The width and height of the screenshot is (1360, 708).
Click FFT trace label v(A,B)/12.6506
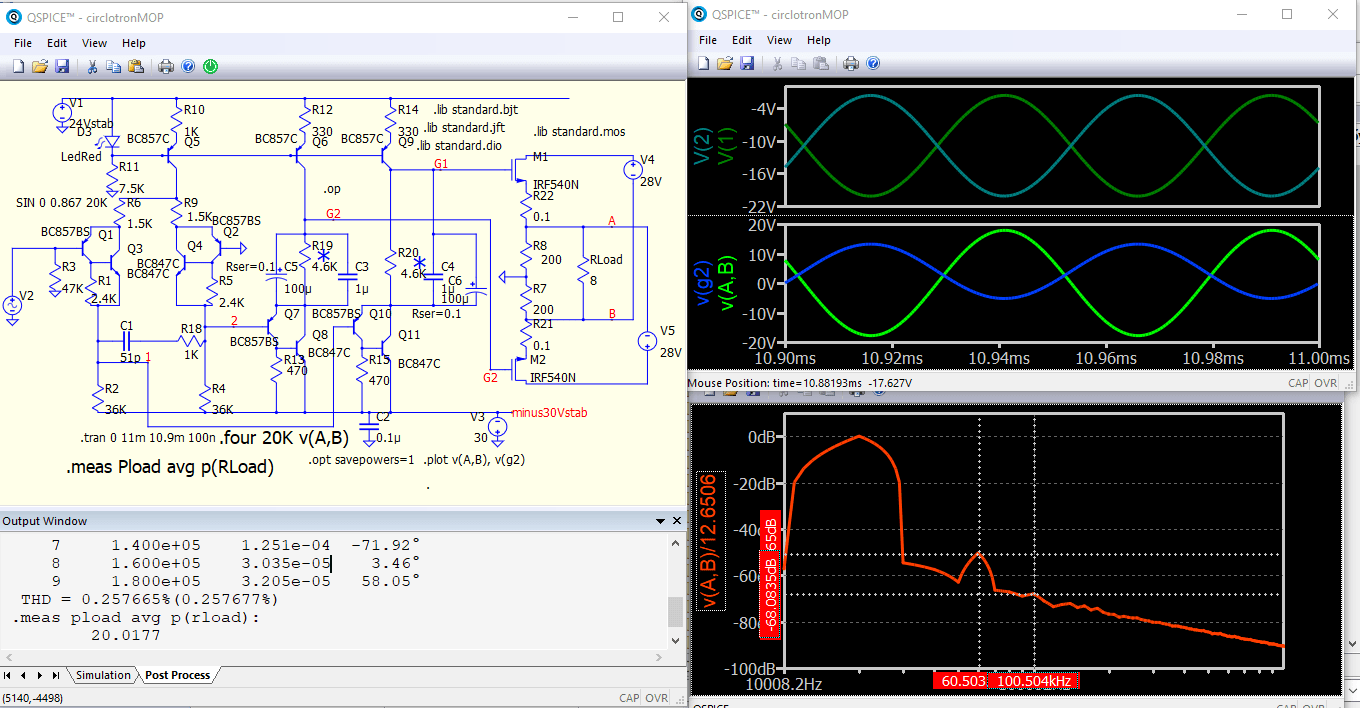pyautogui.click(x=708, y=541)
